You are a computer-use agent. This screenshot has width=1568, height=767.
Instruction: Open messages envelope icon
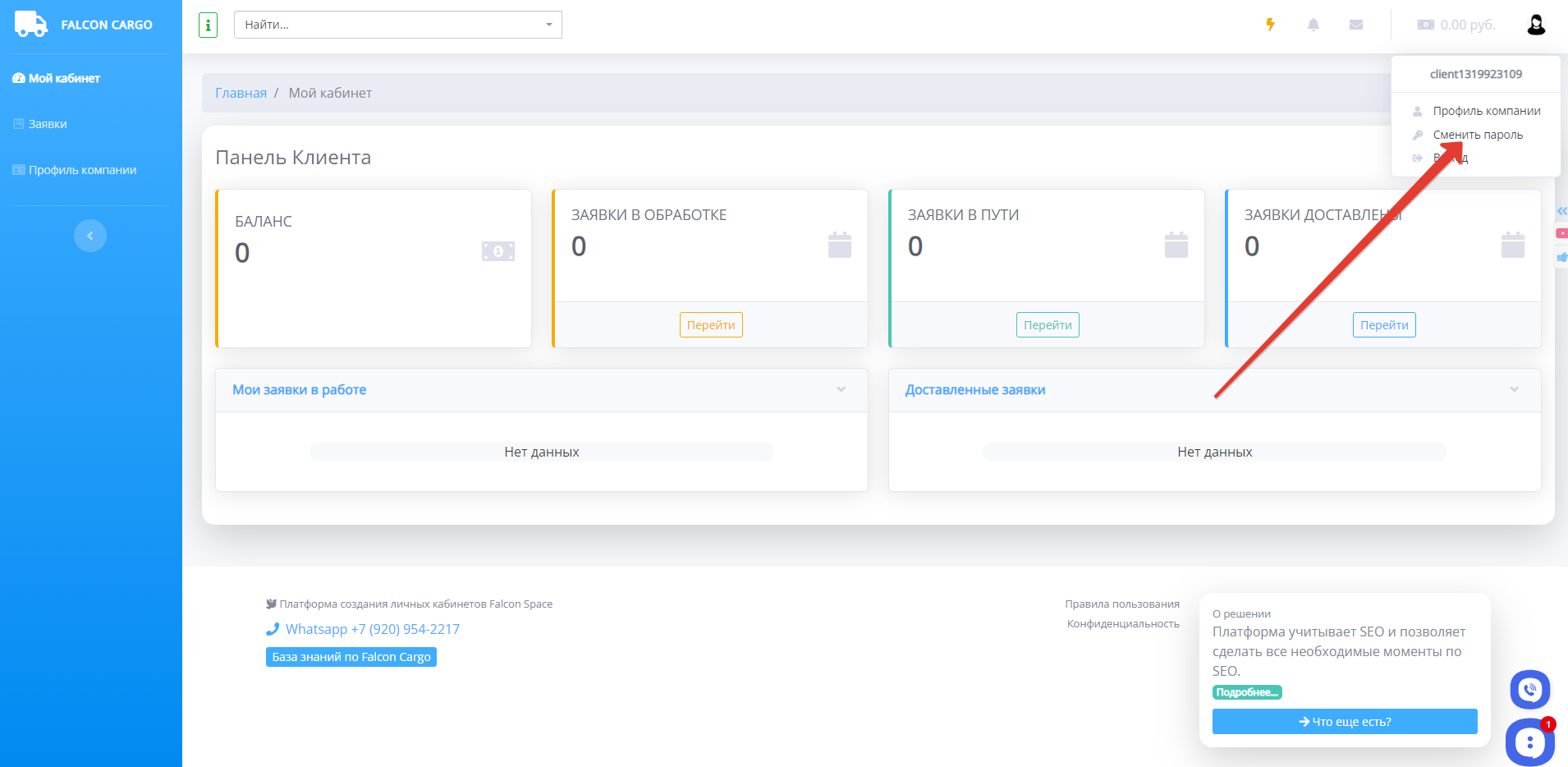click(1356, 25)
